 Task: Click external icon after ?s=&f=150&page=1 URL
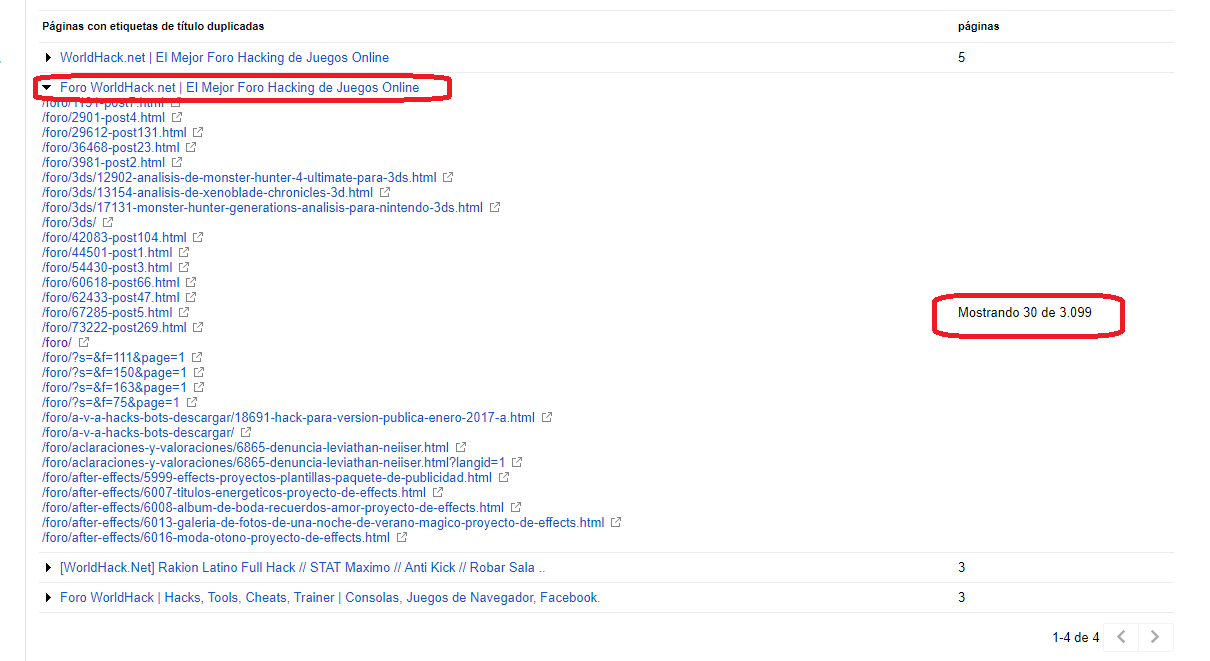pos(199,372)
